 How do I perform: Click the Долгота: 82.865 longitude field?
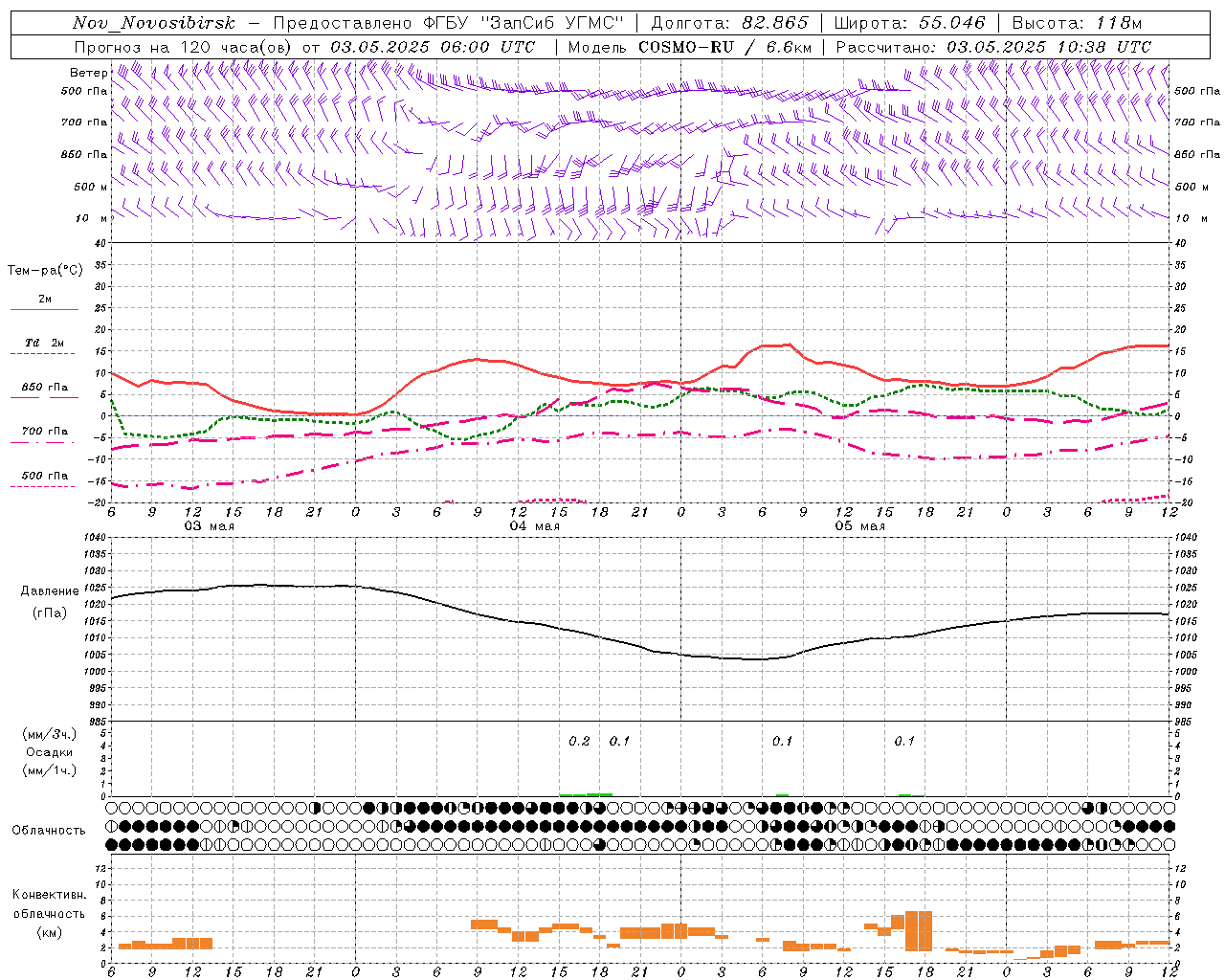[x=730, y=23]
